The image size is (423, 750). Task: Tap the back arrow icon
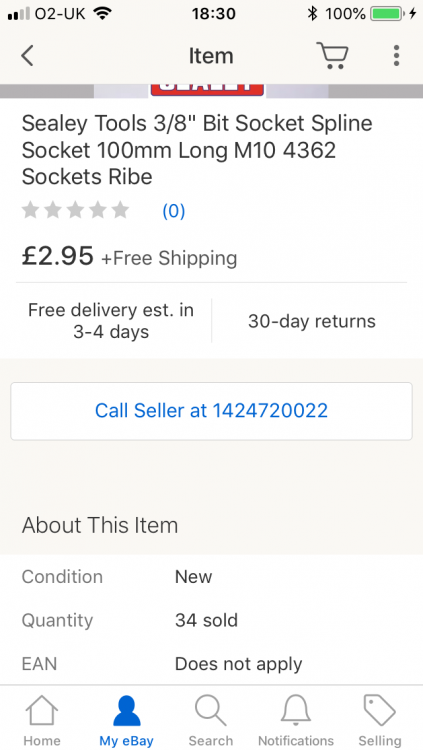pos(27,55)
